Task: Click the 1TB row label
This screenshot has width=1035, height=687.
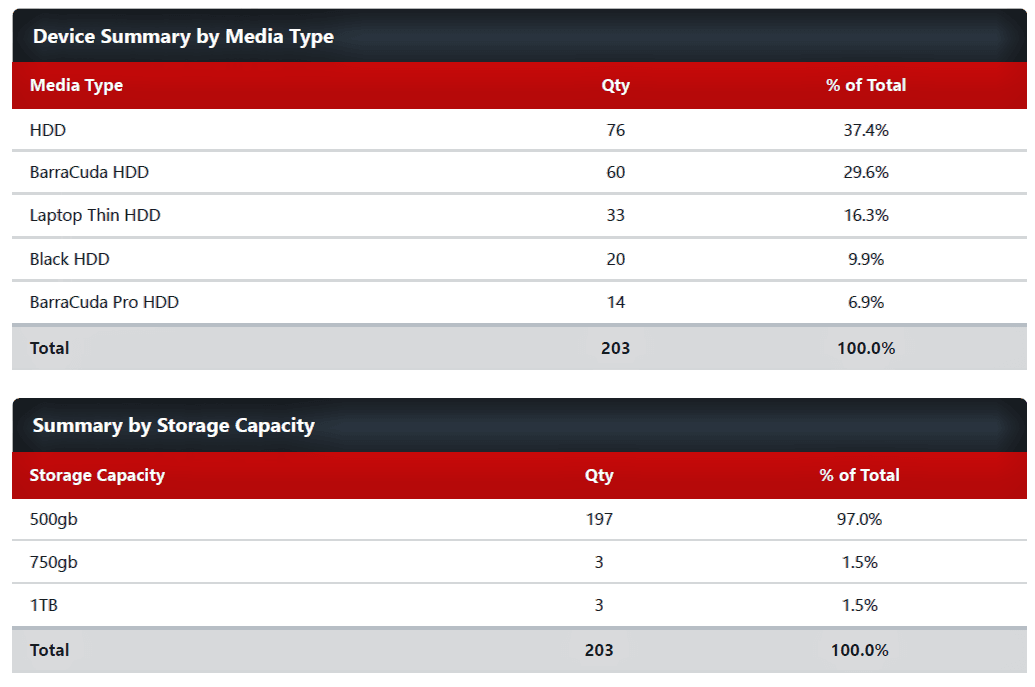Action: tap(44, 605)
